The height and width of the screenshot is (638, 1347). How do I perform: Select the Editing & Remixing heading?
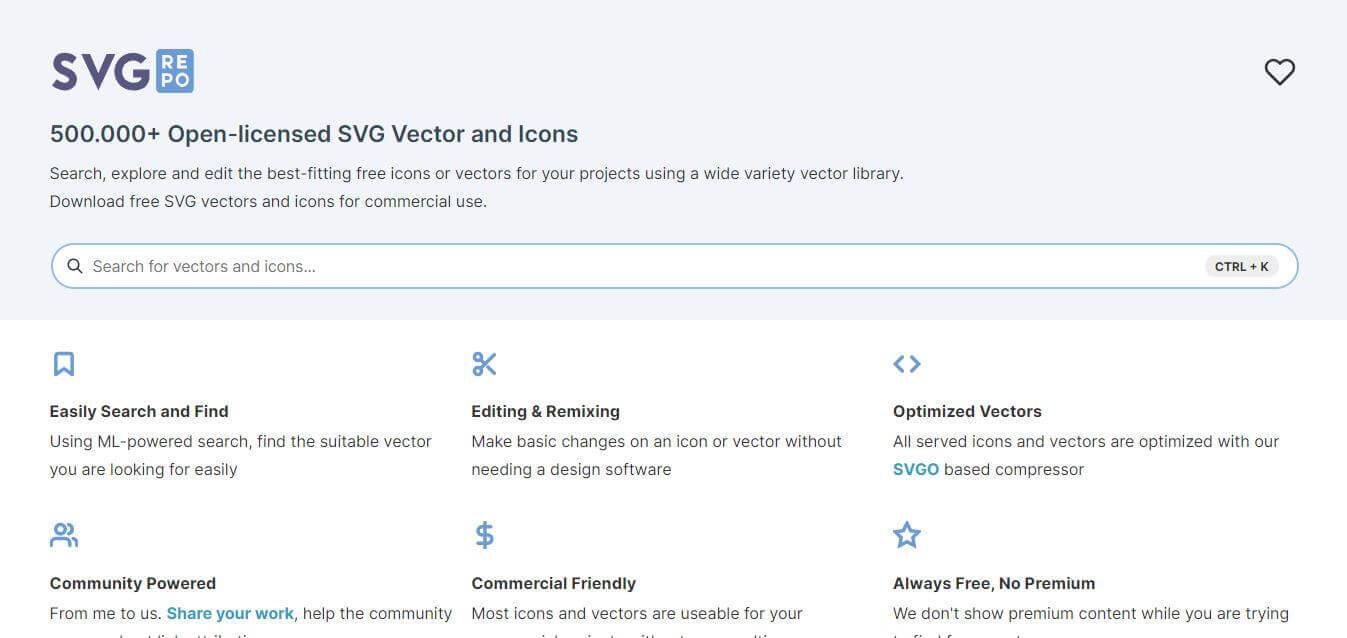coord(545,411)
